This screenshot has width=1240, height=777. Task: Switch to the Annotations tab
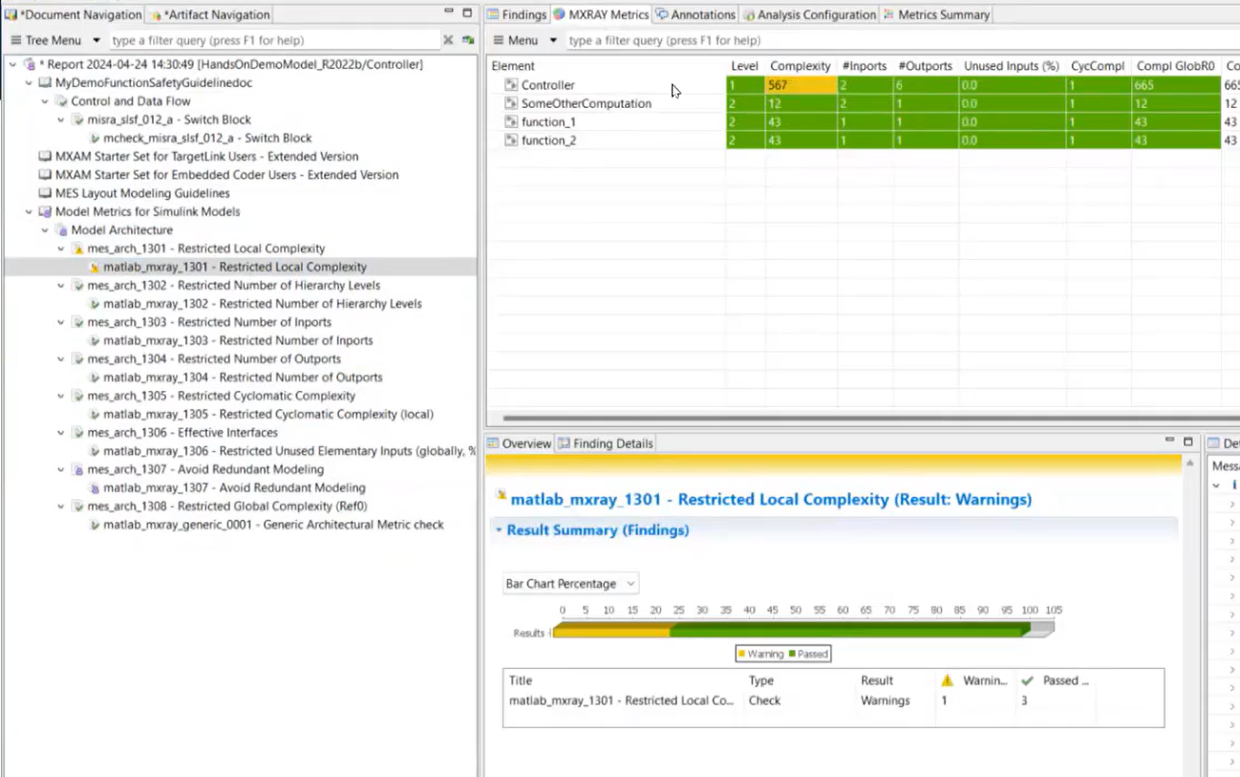[x=696, y=15]
